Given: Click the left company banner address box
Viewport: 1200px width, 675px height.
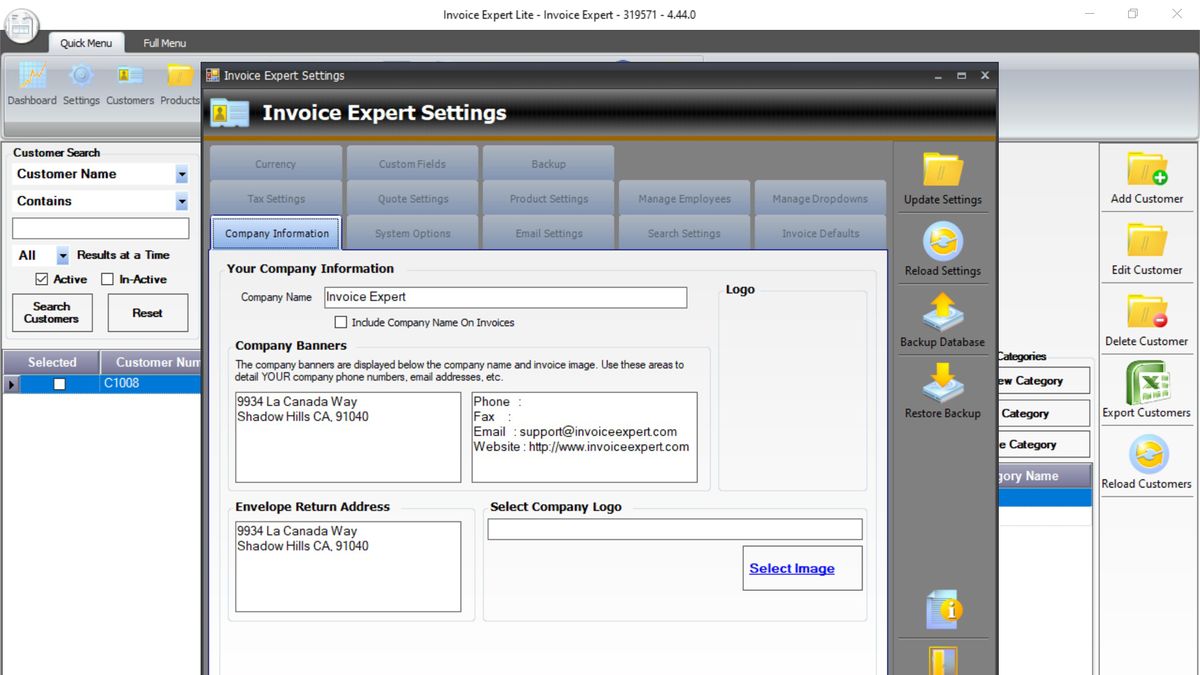Looking at the screenshot, I should (x=348, y=437).
